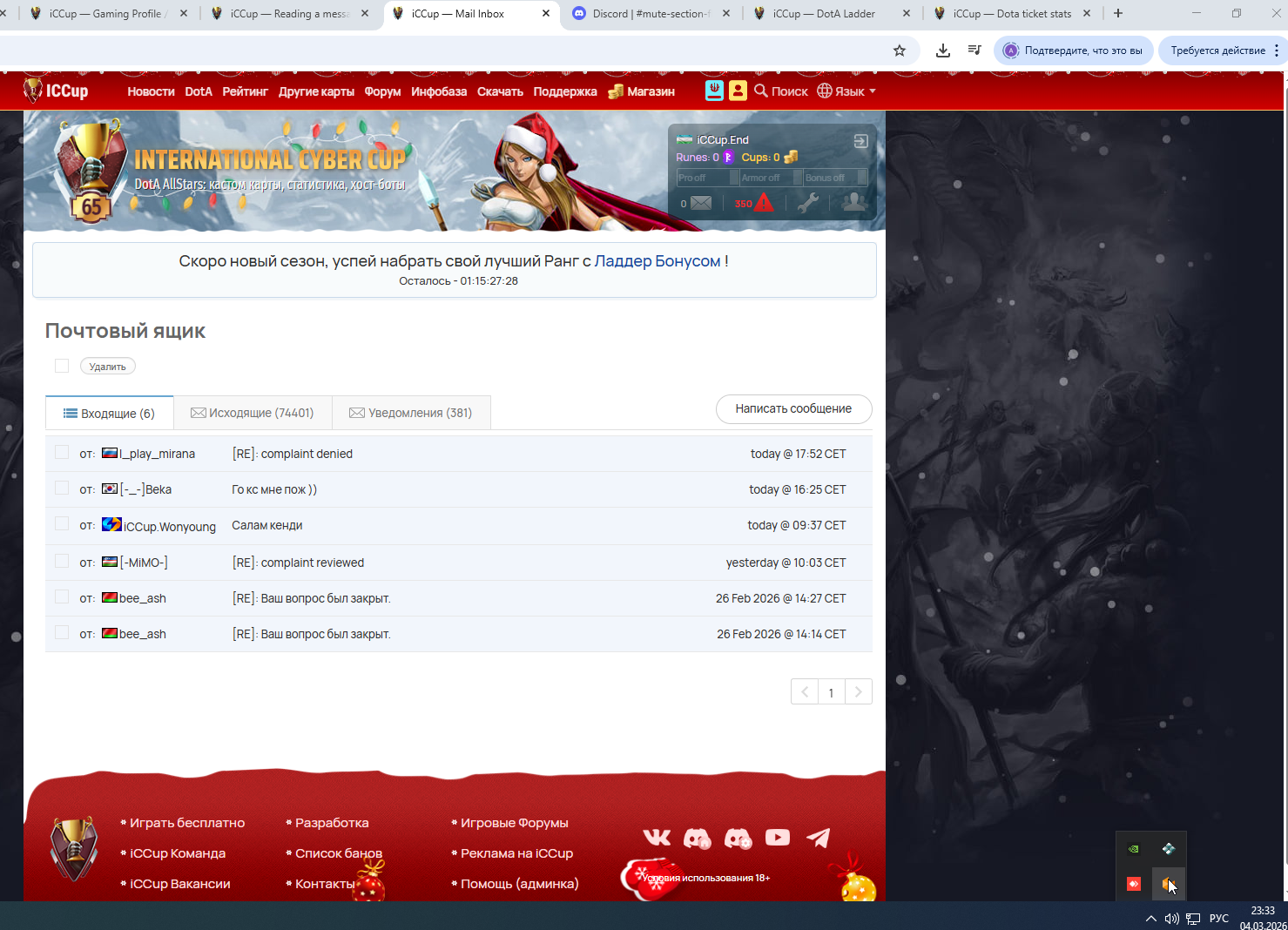This screenshot has width=1288, height=930.
Task: Expand hidden tray icons chevron
Action: (1151, 919)
